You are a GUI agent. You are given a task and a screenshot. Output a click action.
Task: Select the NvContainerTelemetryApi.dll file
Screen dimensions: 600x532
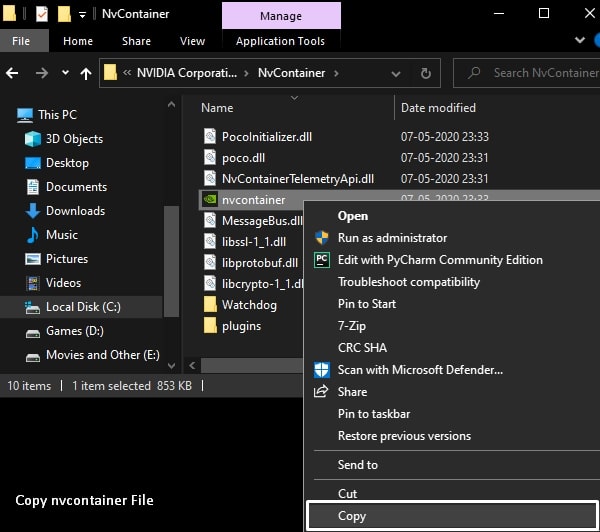click(x=298, y=179)
